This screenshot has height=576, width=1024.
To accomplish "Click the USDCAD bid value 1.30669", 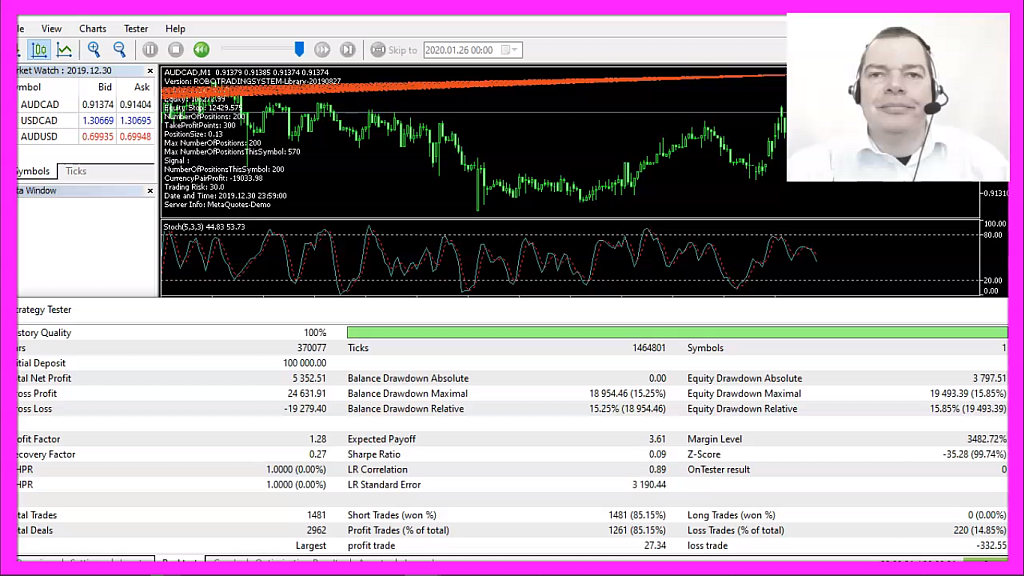I will pos(97,120).
